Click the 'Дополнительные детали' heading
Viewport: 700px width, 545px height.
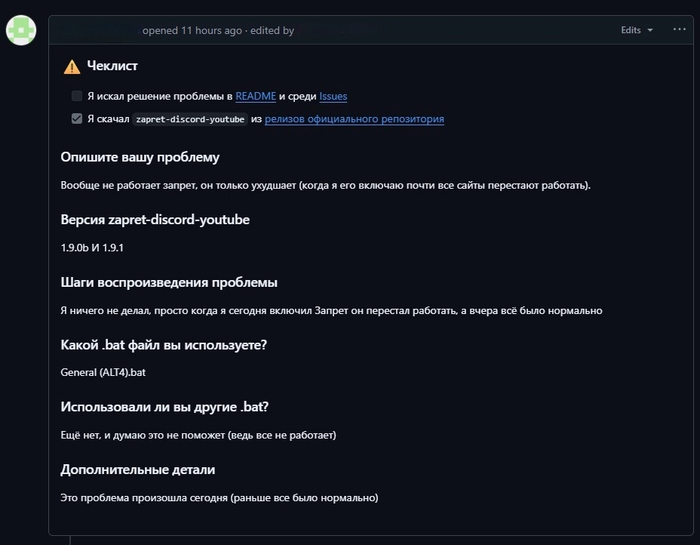click(138, 469)
